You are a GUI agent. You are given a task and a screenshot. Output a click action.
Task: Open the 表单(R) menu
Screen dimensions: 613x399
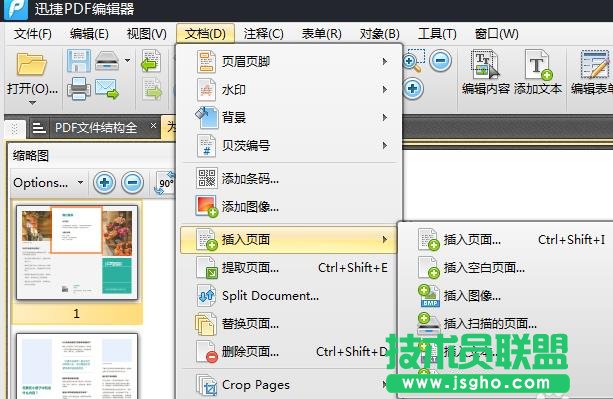(321, 34)
